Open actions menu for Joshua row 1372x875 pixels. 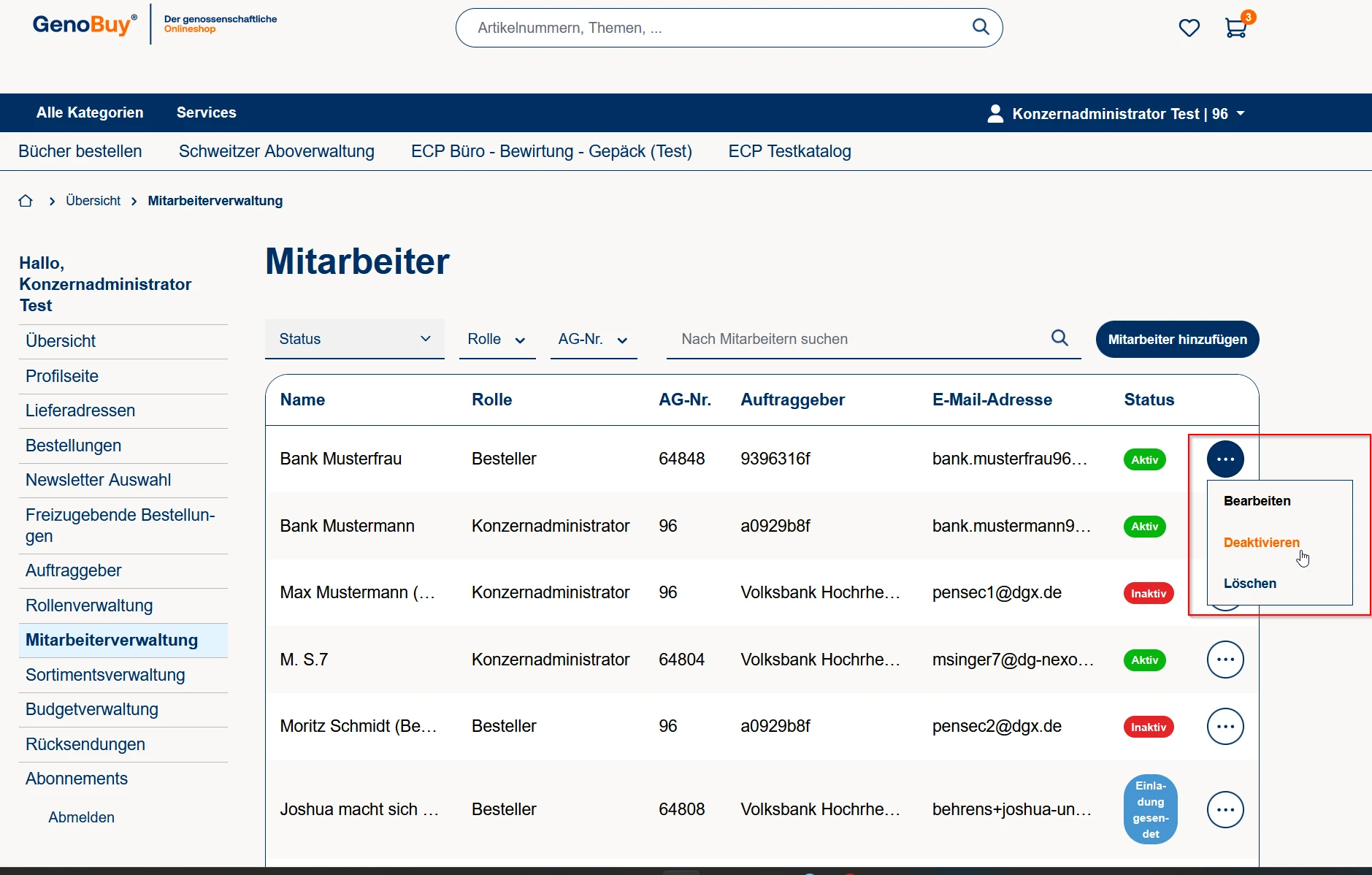pyautogui.click(x=1225, y=809)
